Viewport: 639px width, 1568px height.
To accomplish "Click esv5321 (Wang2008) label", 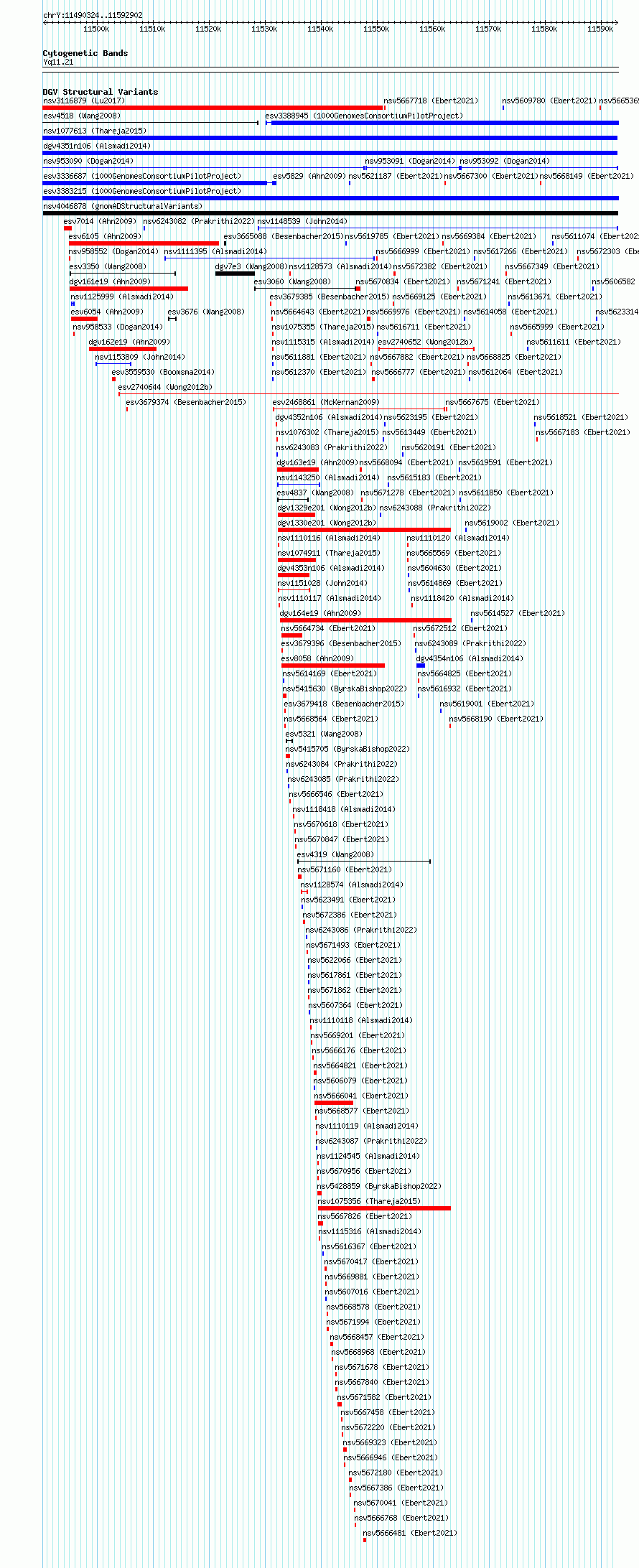I will click(x=324, y=734).
